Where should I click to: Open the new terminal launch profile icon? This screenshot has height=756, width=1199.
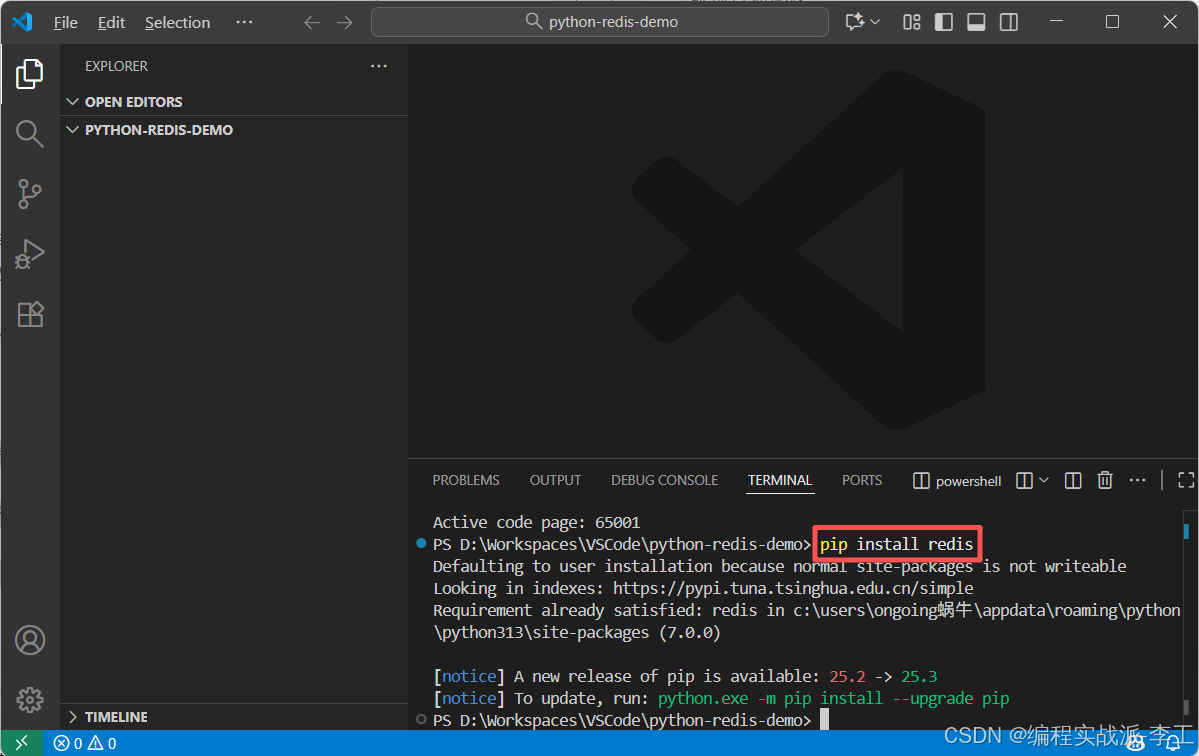(1024, 480)
